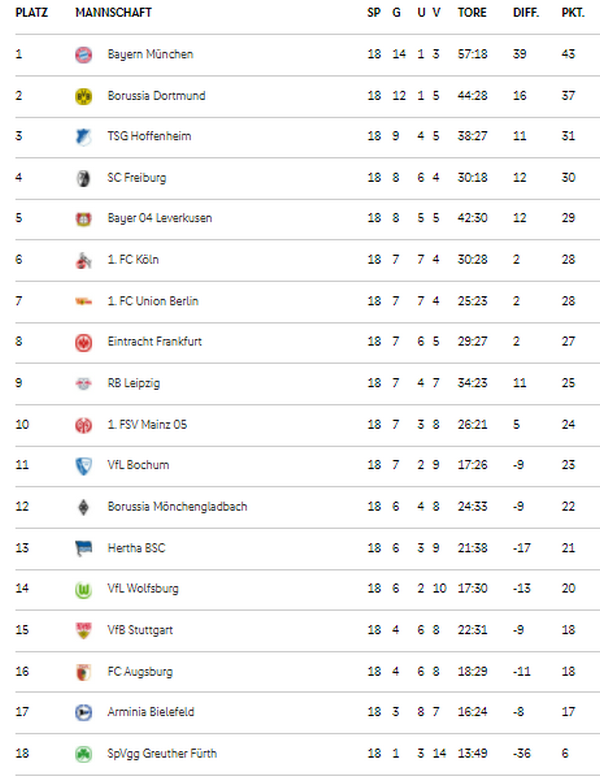The height and width of the screenshot is (777, 600).
Task: Select the TSG Hoffenheim crest icon
Action: point(83,137)
